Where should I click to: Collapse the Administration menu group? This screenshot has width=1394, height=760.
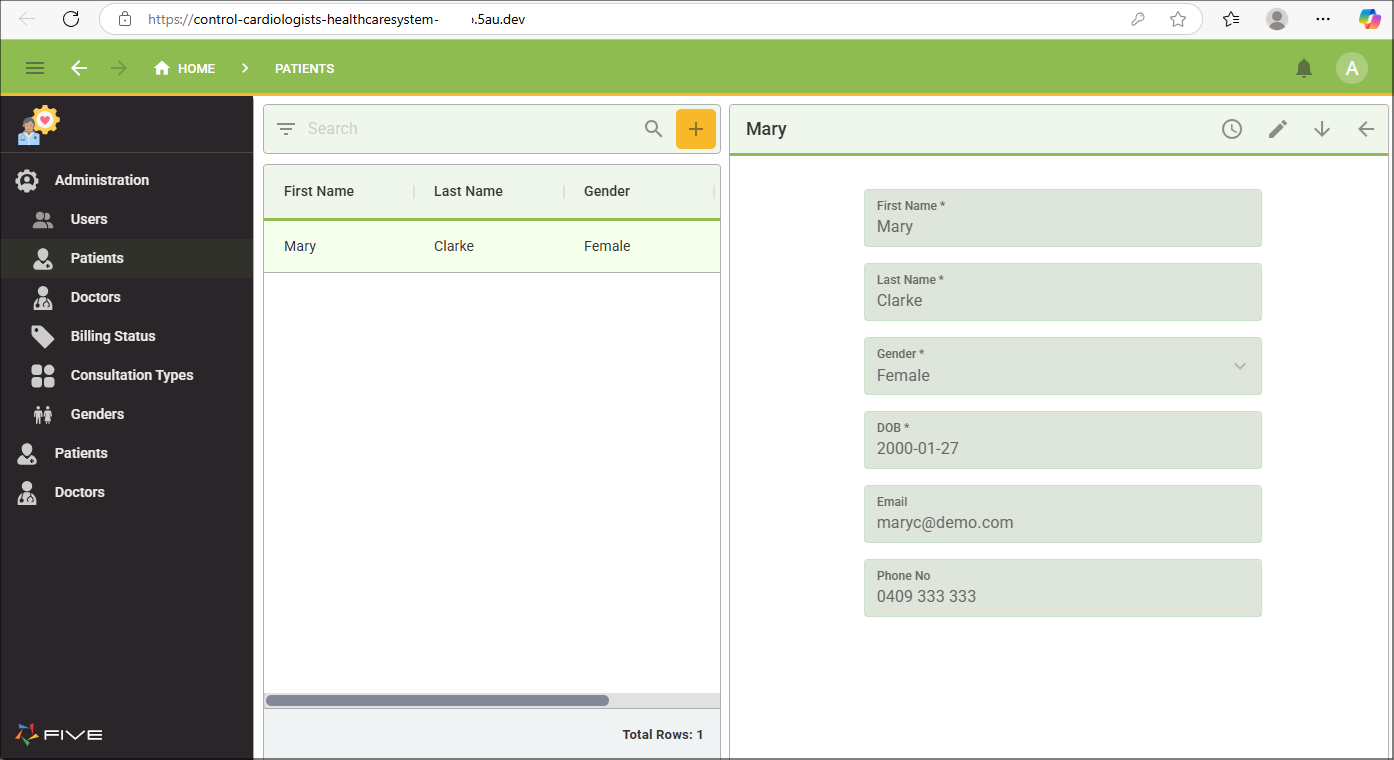tap(126, 180)
